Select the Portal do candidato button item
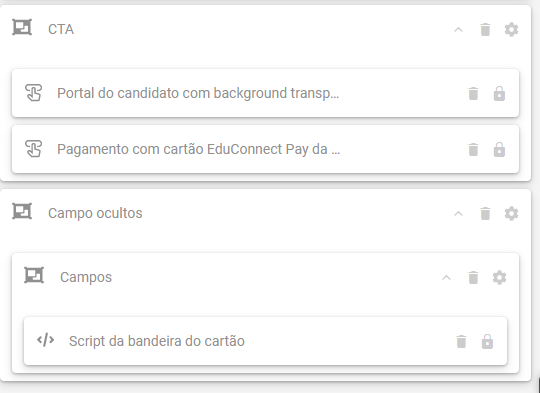Image resolution: width=540 pixels, height=393 pixels. 265,93
